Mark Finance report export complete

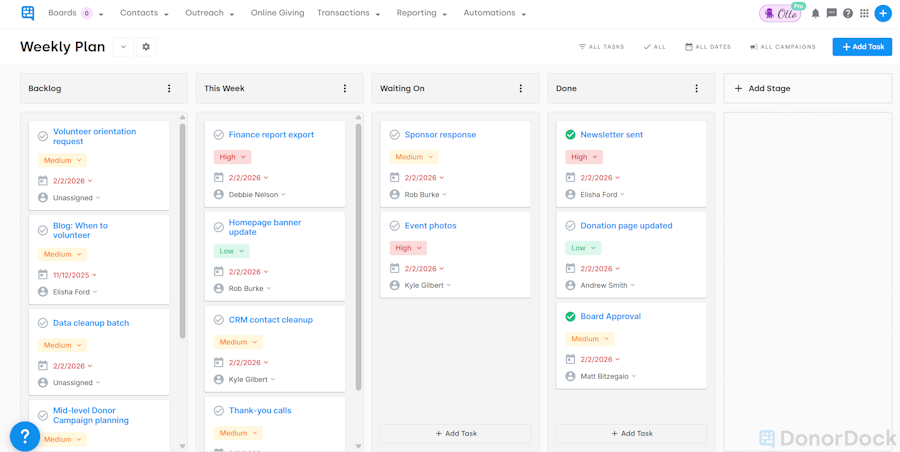coord(218,135)
